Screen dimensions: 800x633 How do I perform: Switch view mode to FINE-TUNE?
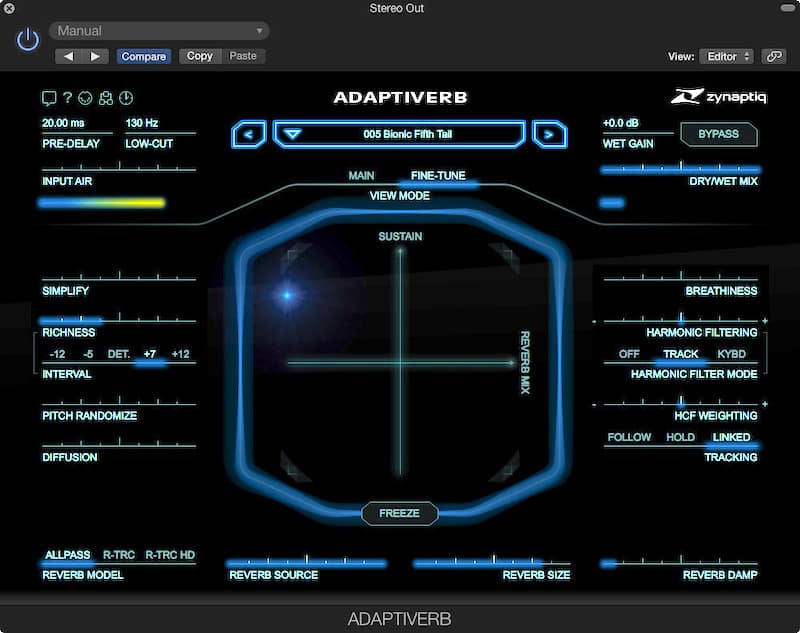click(438, 175)
